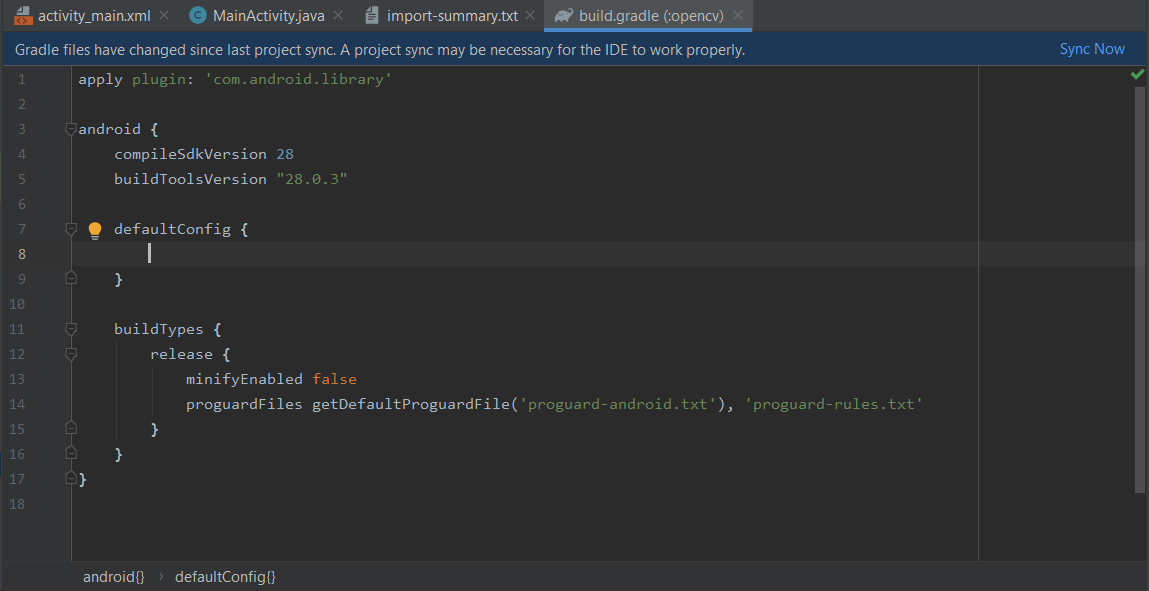Click the 'proguard-rules.txt' string
The height and width of the screenshot is (591, 1149).
834,404
